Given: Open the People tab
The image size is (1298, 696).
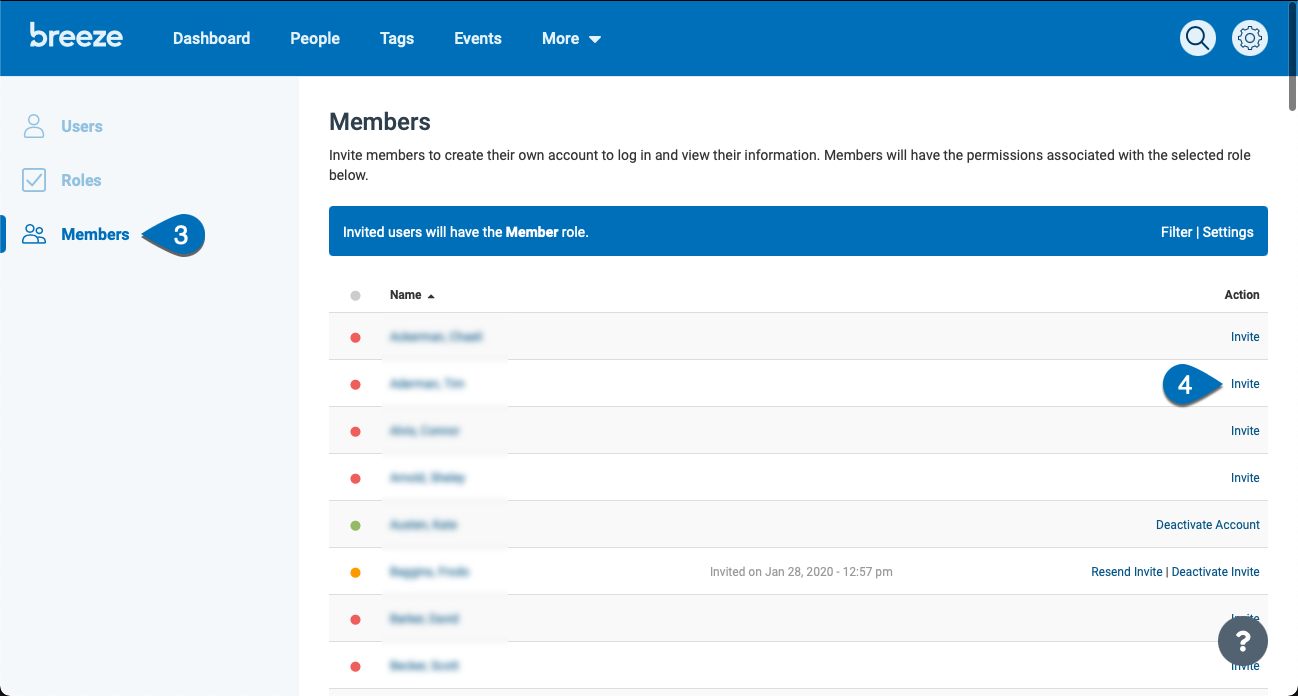Looking at the screenshot, I should [x=315, y=38].
